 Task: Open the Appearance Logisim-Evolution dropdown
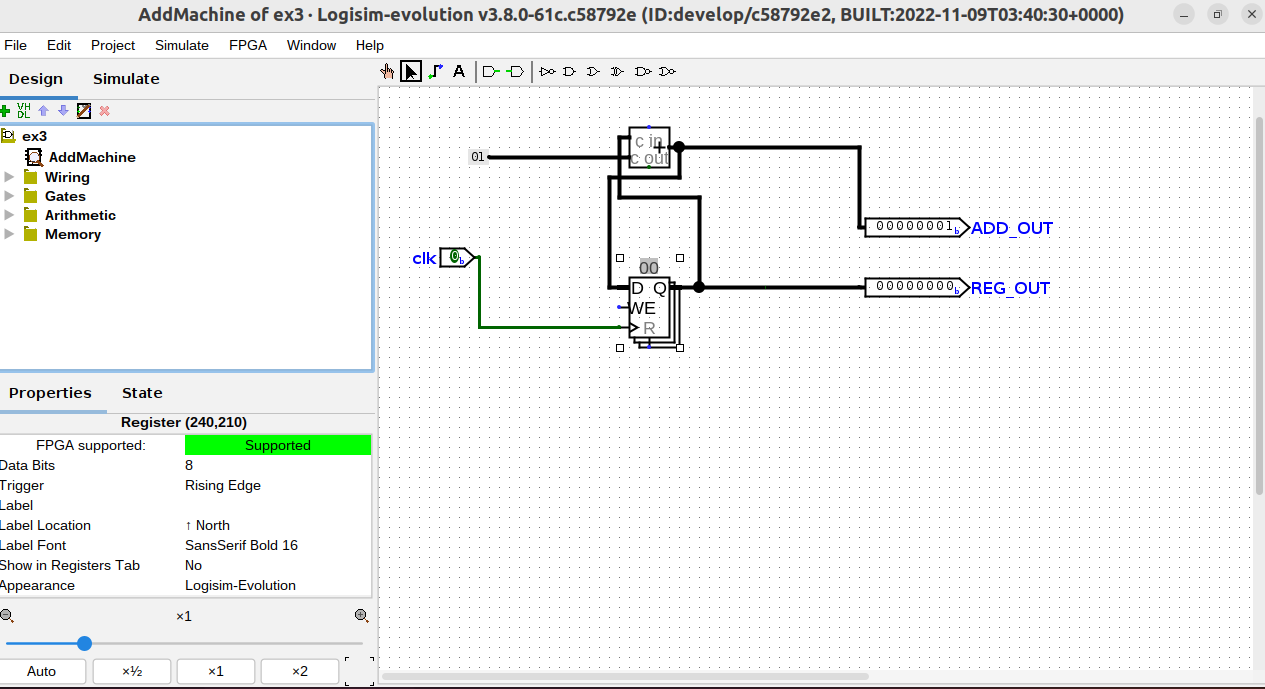tap(277, 585)
